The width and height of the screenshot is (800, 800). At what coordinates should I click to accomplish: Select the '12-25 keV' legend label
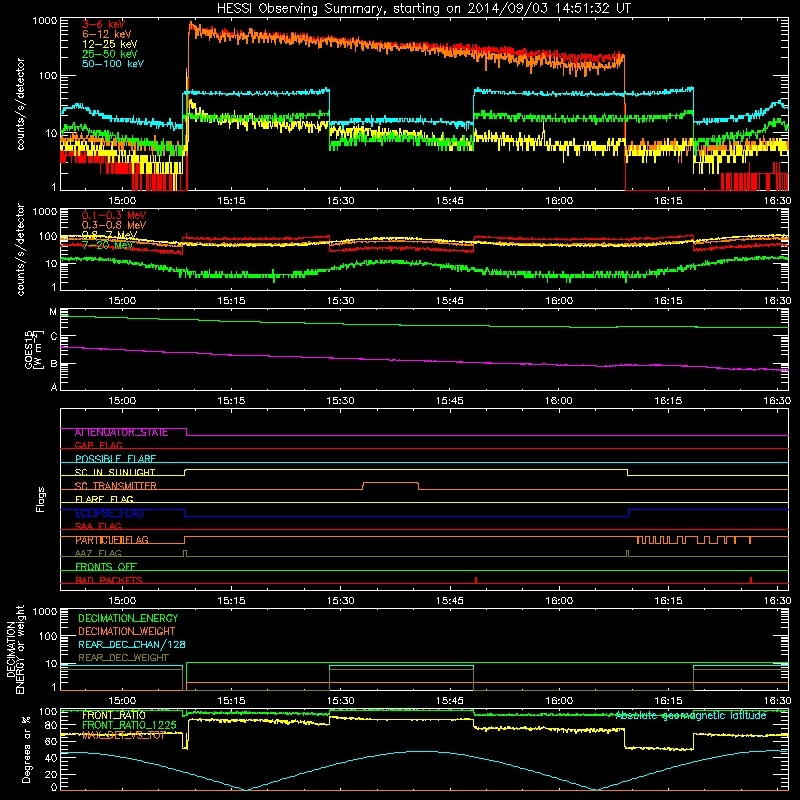pos(110,44)
